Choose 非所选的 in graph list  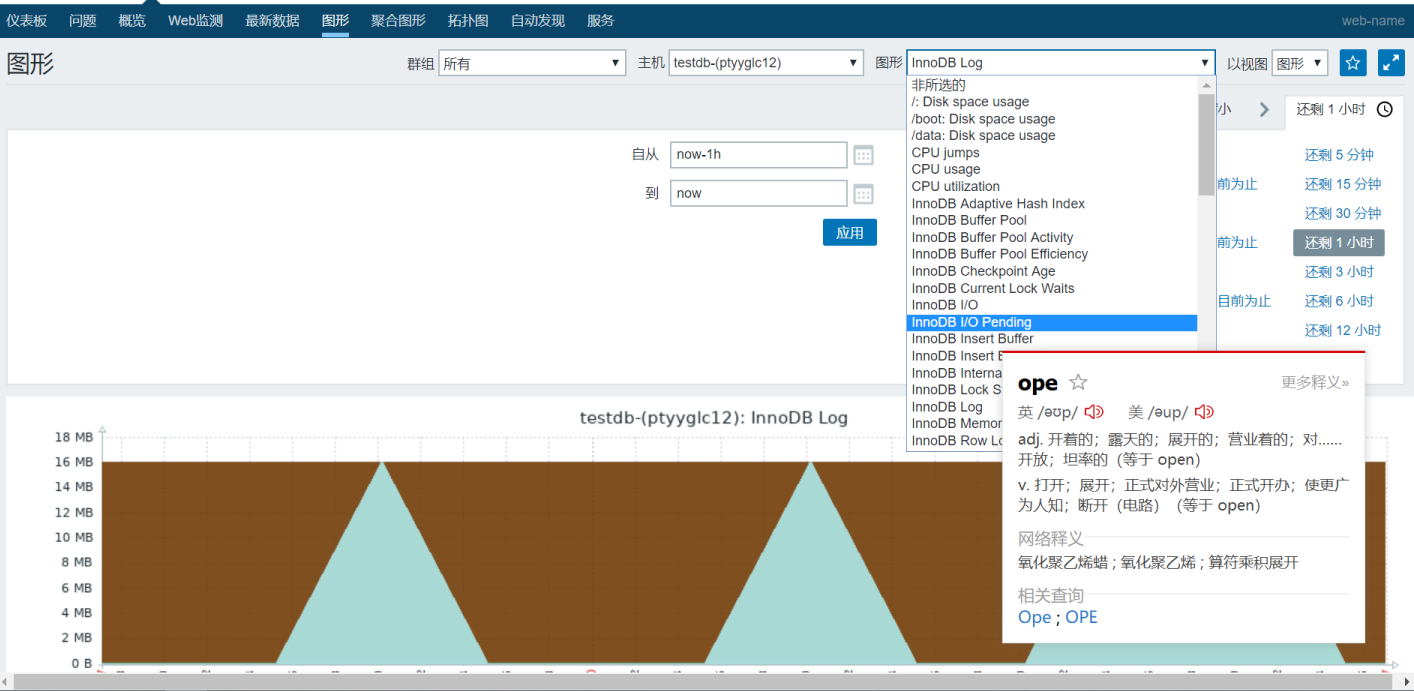[1052, 85]
